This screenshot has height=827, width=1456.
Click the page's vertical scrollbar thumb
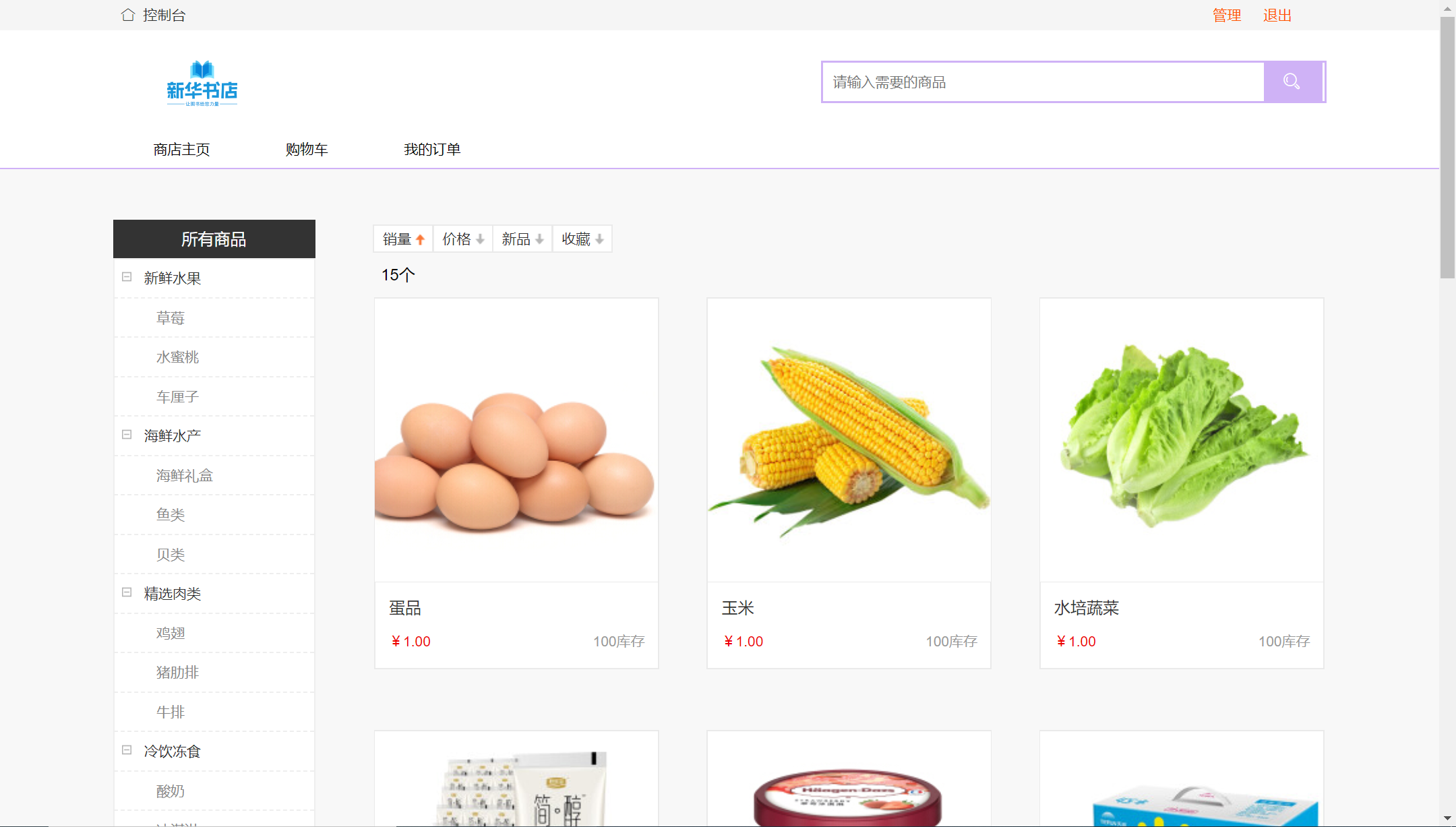coord(1447,148)
